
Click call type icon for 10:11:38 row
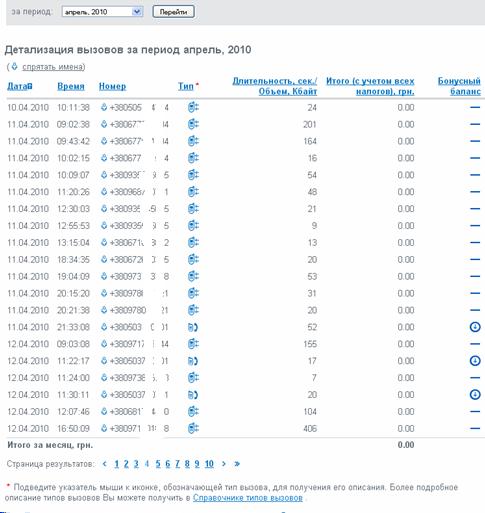tap(193, 107)
